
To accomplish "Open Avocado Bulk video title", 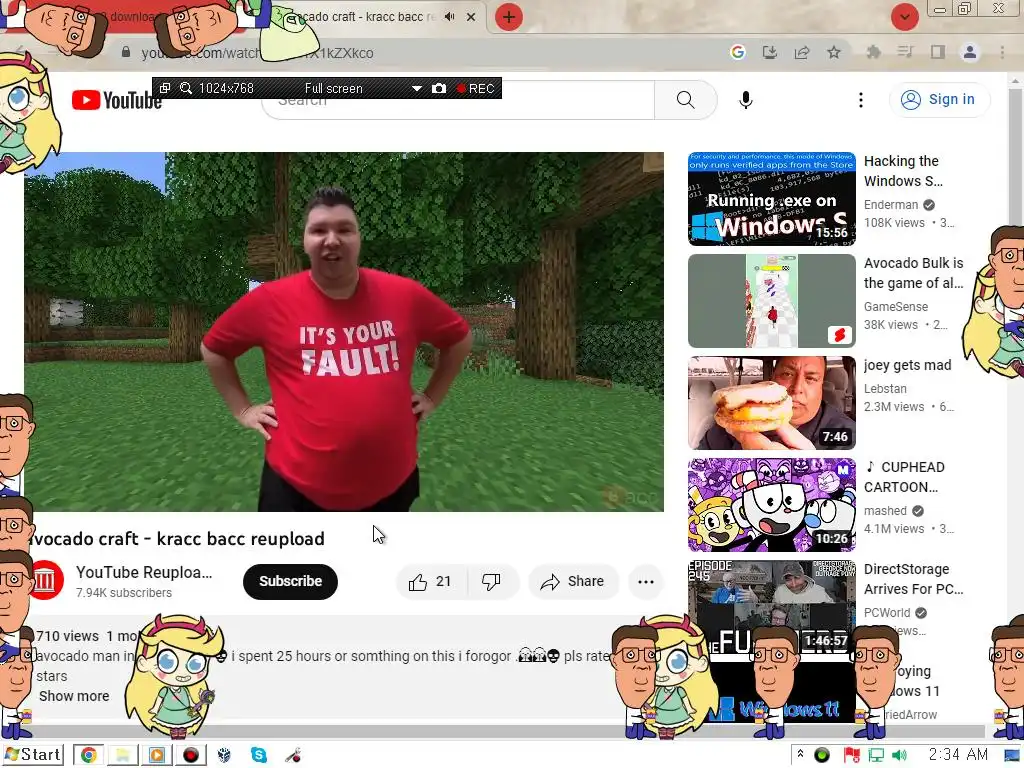I will 913,273.
